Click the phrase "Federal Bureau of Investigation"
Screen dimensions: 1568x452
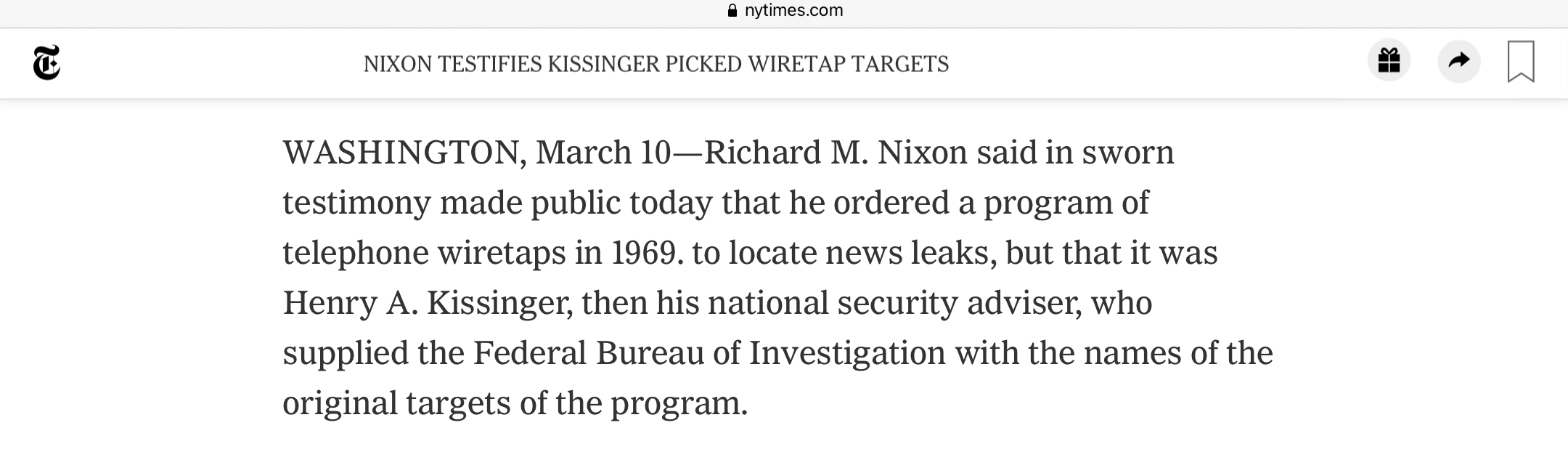pyautogui.click(x=709, y=353)
